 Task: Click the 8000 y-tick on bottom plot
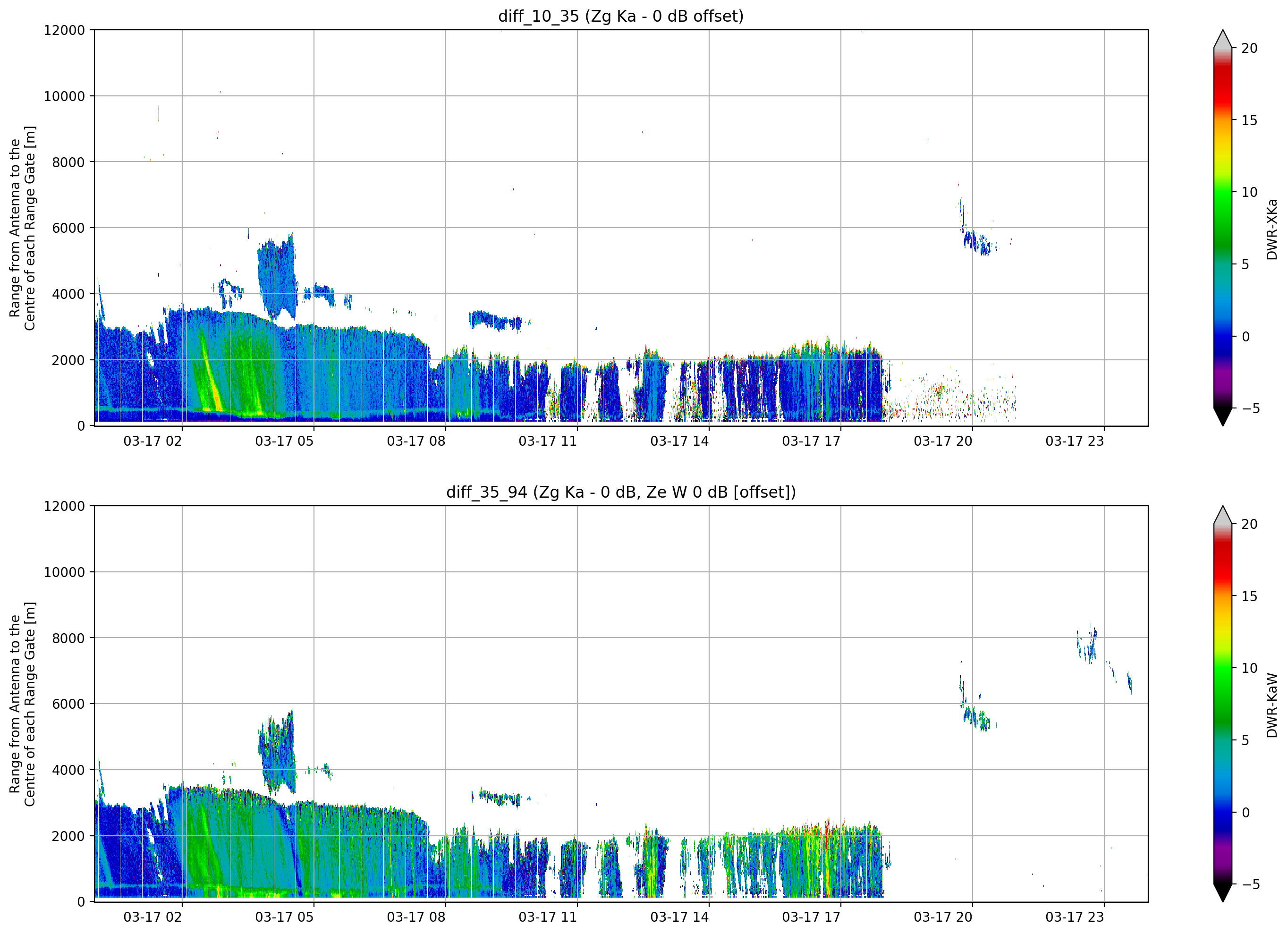pyautogui.click(x=68, y=638)
